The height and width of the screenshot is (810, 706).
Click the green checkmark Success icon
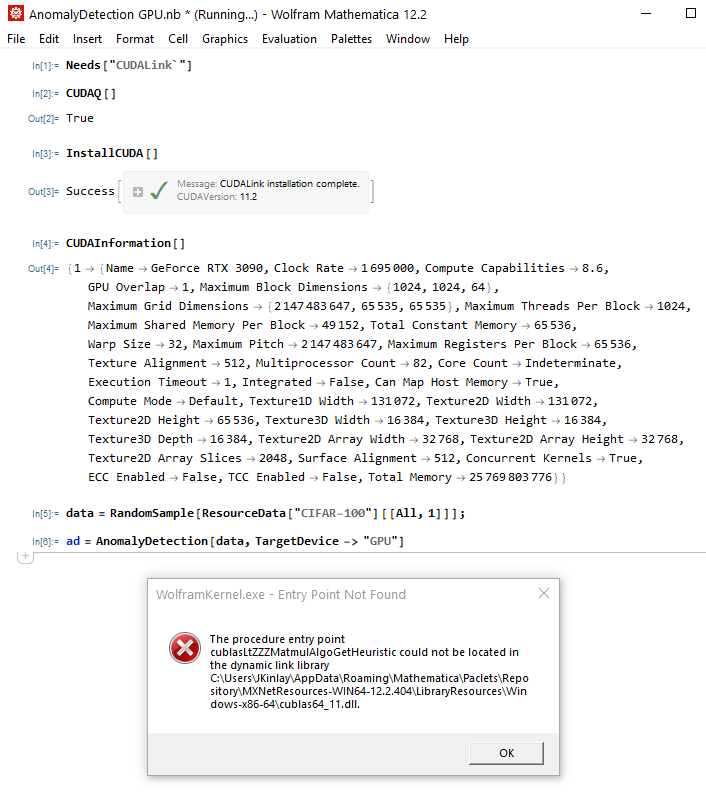point(159,191)
